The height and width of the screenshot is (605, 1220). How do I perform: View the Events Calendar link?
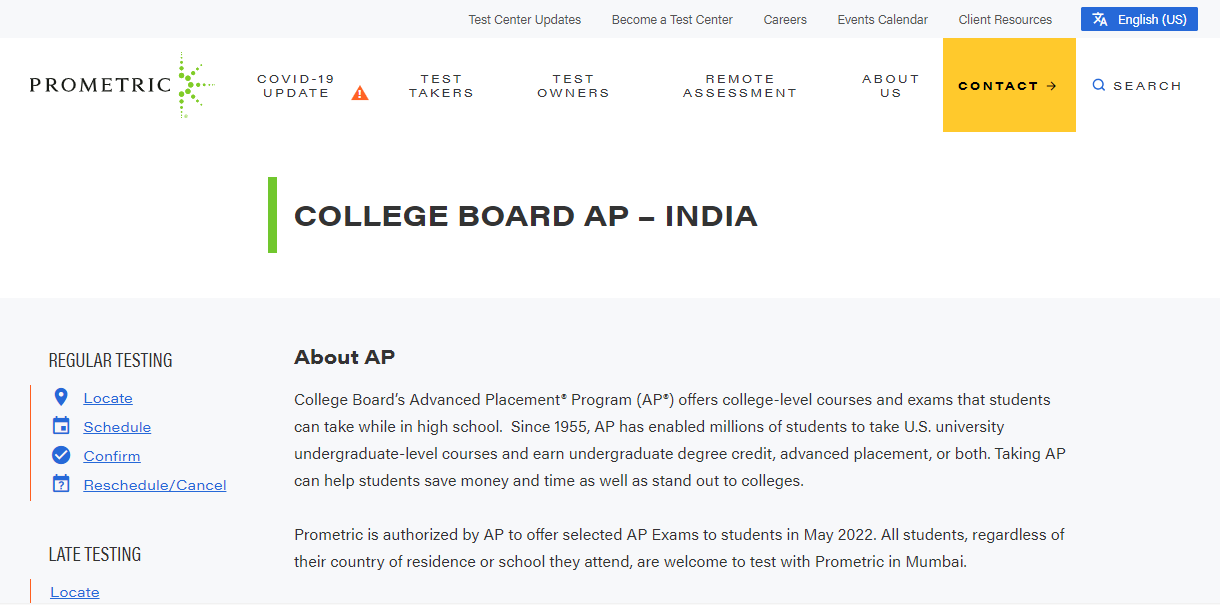[x=883, y=20]
